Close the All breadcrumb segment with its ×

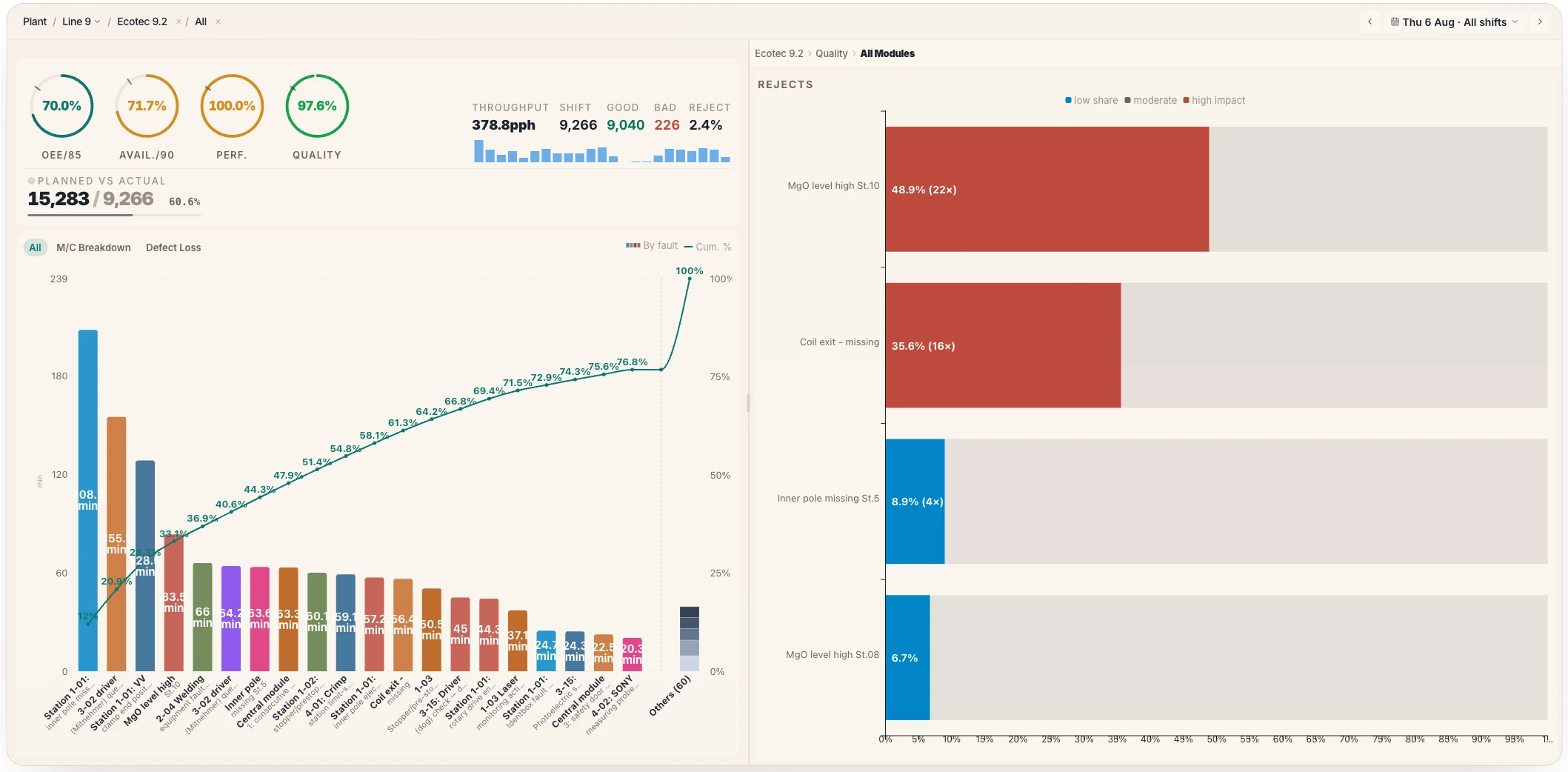click(218, 21)
